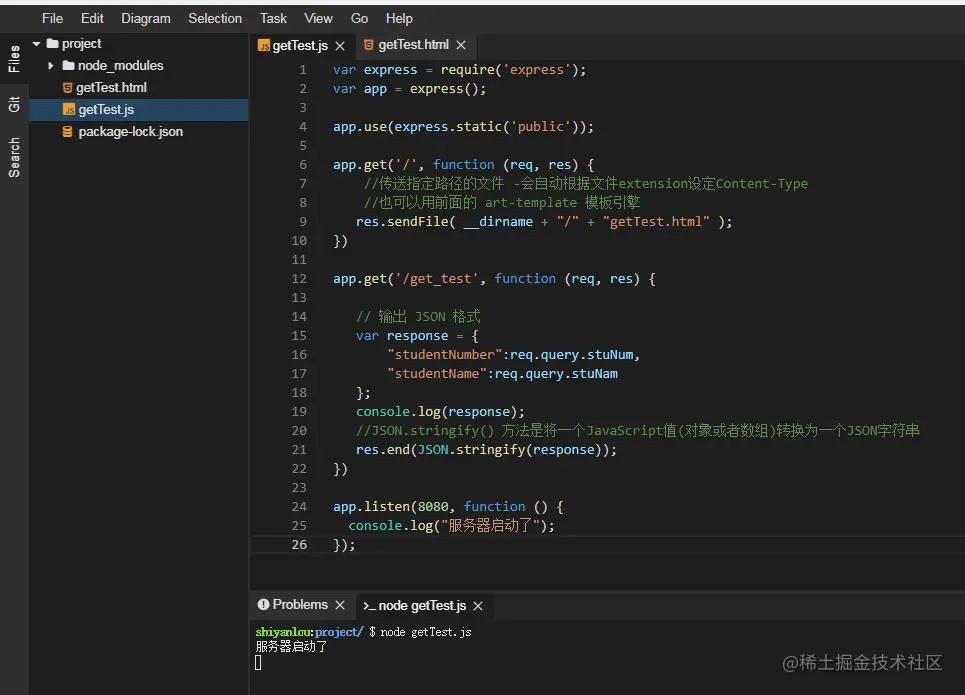Select the node_modules folder row
Viewport: 965px width, 695px height.
tap(138, 65)
